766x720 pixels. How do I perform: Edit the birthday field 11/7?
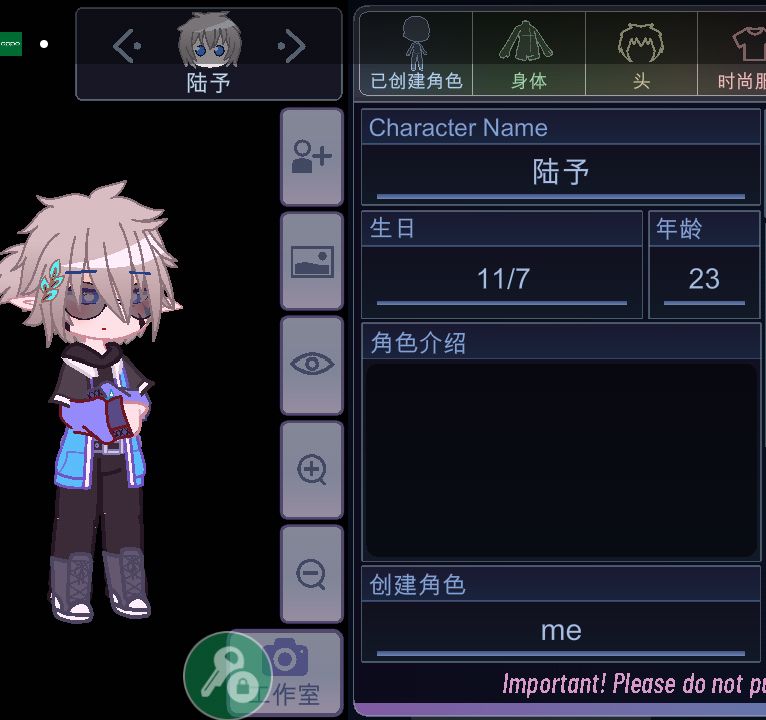(x=502, y=280)
